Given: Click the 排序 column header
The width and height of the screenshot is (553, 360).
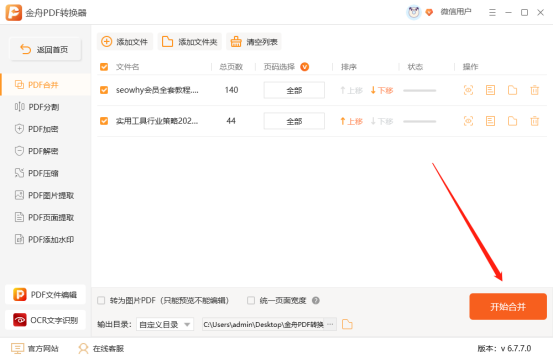Looking at the screenshot, I should 349,67.
